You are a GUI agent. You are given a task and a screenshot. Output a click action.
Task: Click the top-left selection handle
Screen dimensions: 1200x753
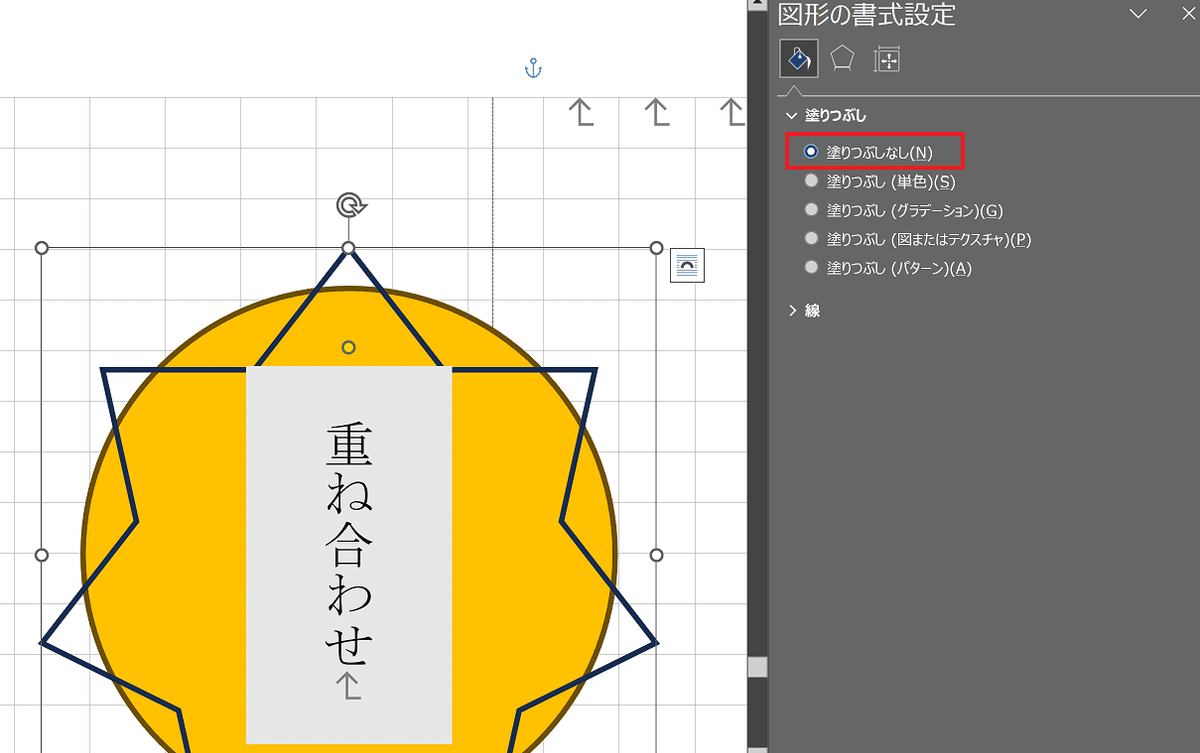click(42, 248)
